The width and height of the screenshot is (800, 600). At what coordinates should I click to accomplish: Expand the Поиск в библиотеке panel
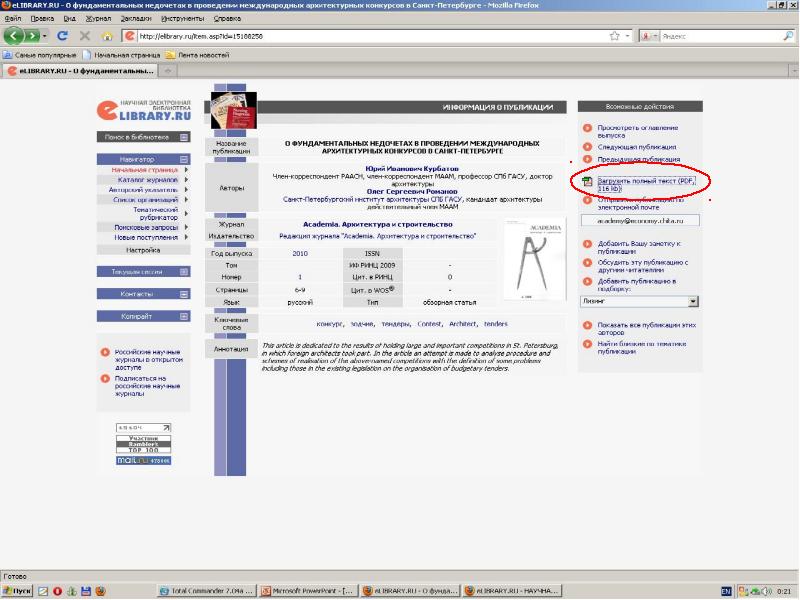pyautogui.click(x=184, y=137)
